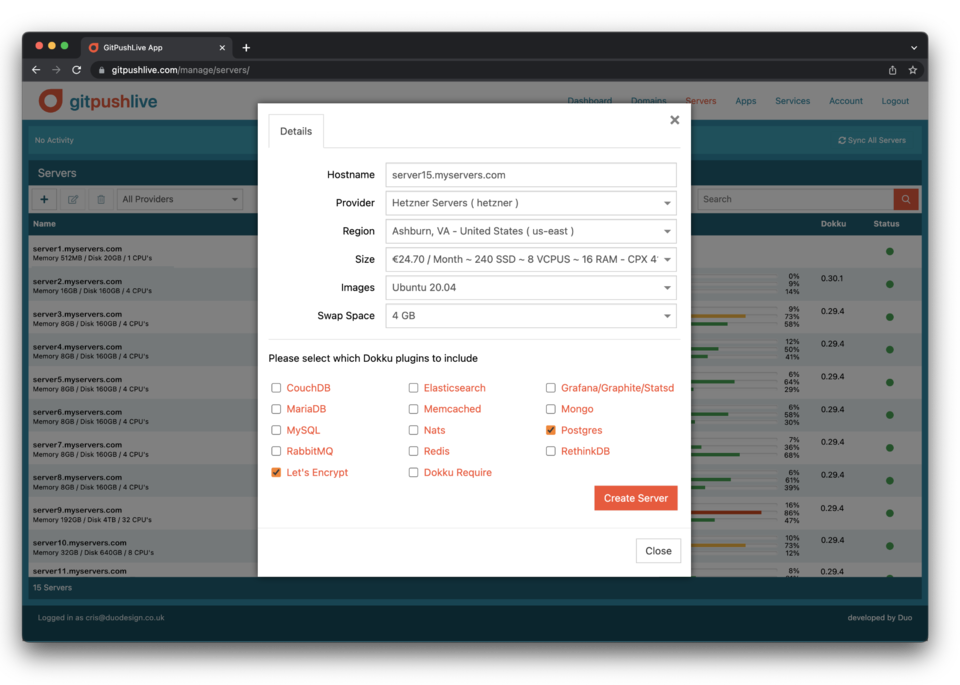The image size is (960, 685).
Task: Uncheck the Let's Encrypt plugin checkbox
Action: point(276,473)
